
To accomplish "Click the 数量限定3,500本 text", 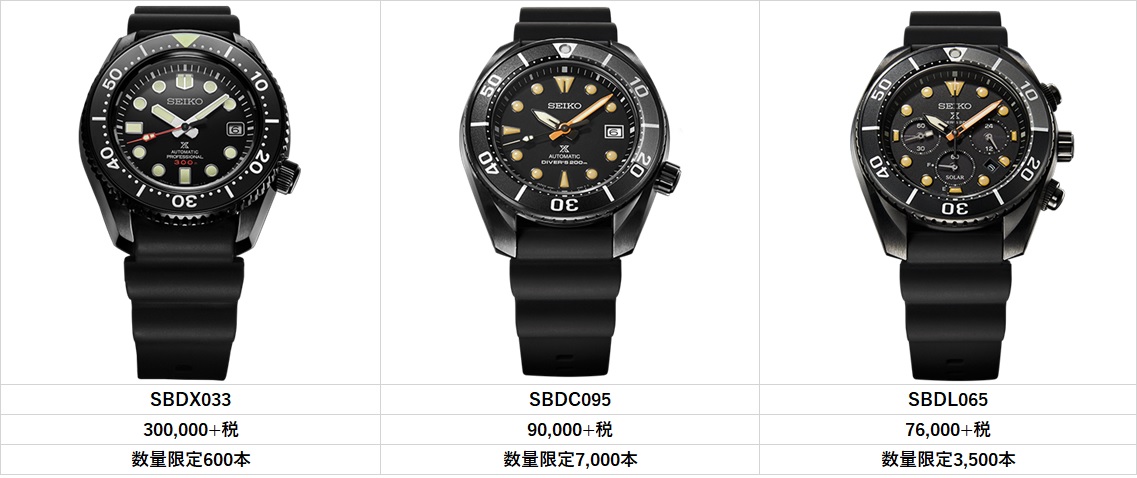I will 948,459.
